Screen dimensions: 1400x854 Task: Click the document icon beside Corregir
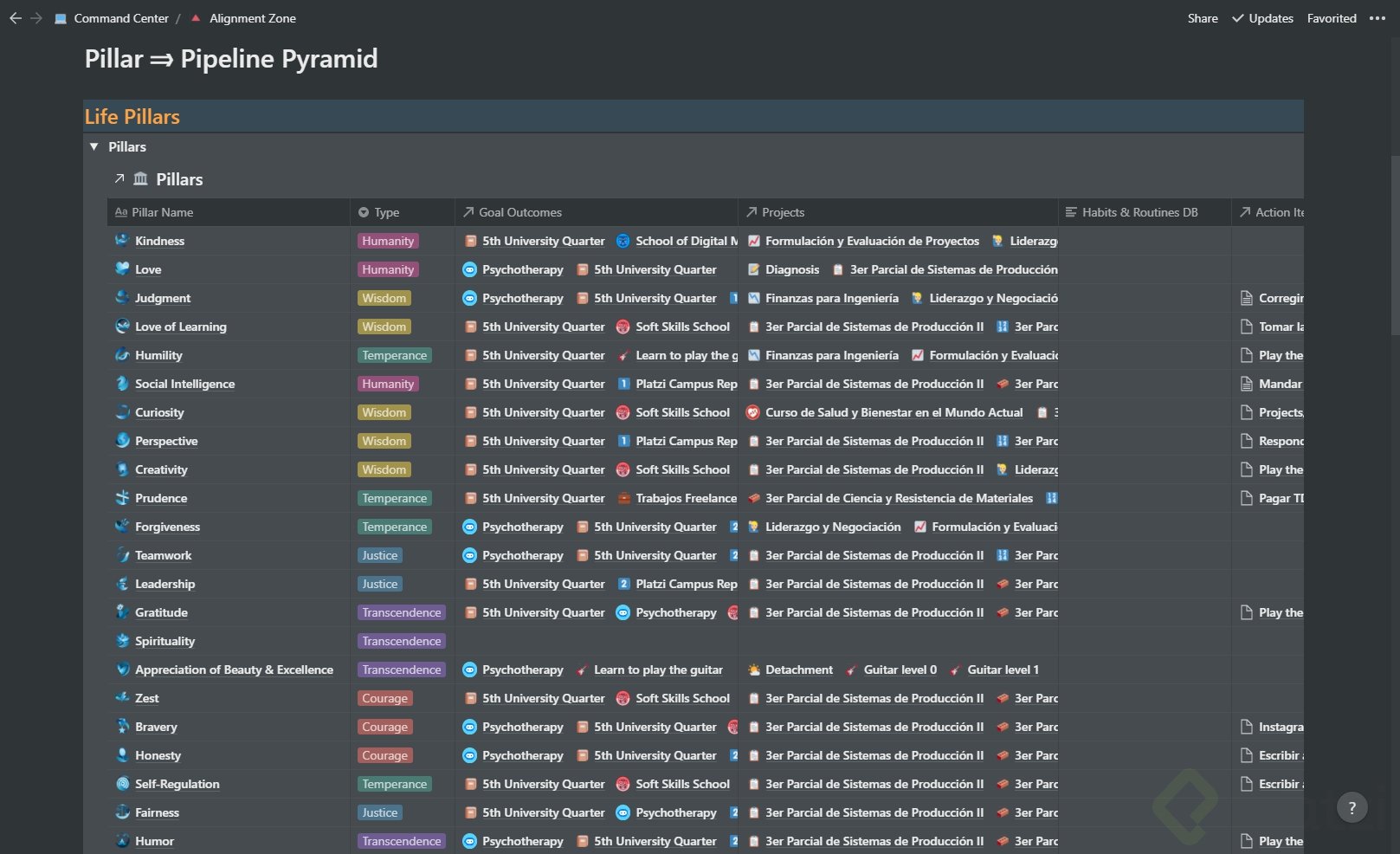pyautogui.click(x=1247, y=298)
